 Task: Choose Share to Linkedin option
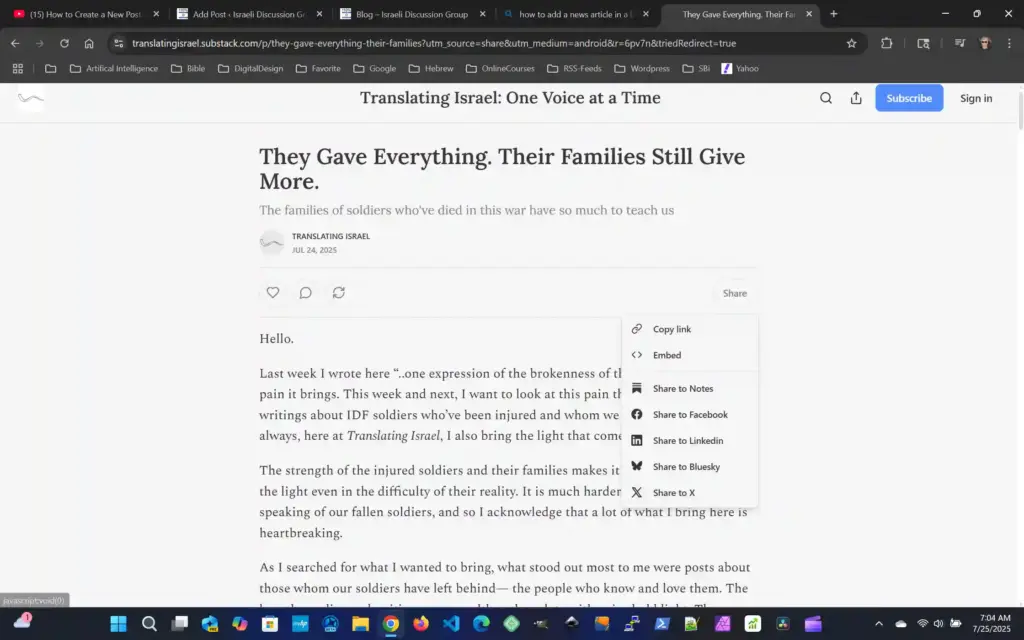point(690,441)
